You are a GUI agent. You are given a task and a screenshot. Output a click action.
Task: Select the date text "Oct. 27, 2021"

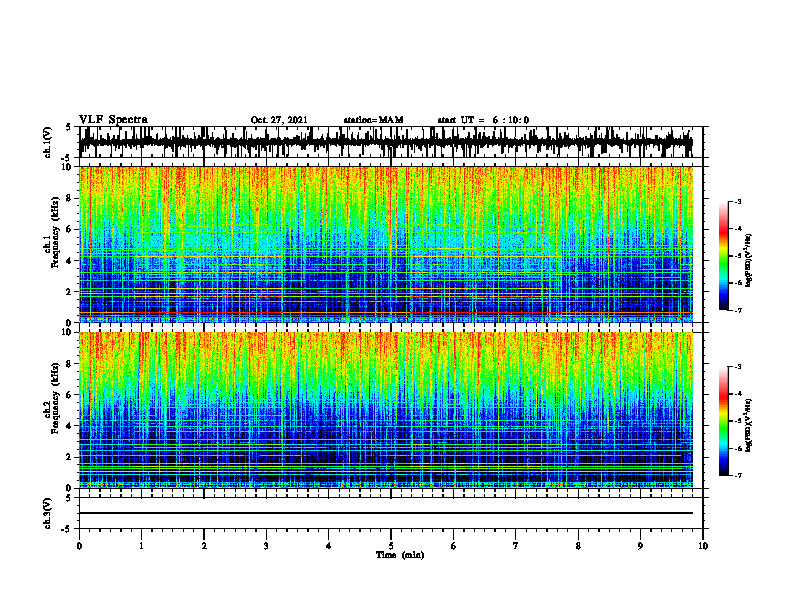click(x=279, y=120)
